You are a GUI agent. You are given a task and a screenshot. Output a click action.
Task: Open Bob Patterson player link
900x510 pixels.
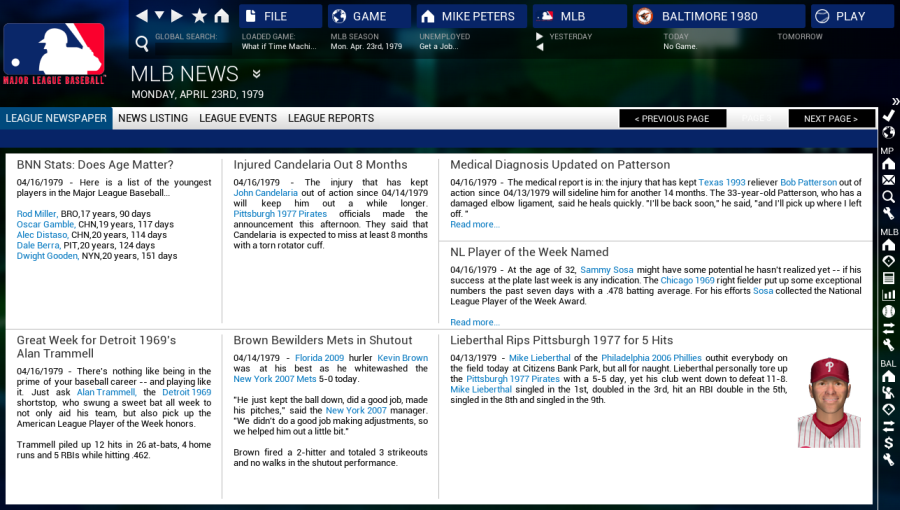(x=808, y=182)
